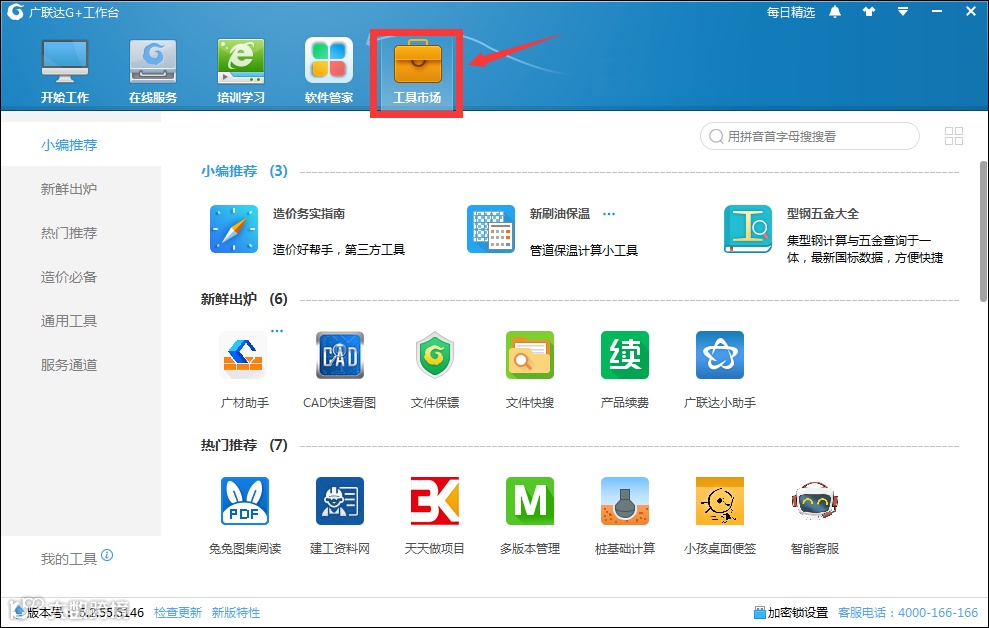Open the 工具市场 briefcase icon
989x628 pixels.
click(x=417, y=61)
